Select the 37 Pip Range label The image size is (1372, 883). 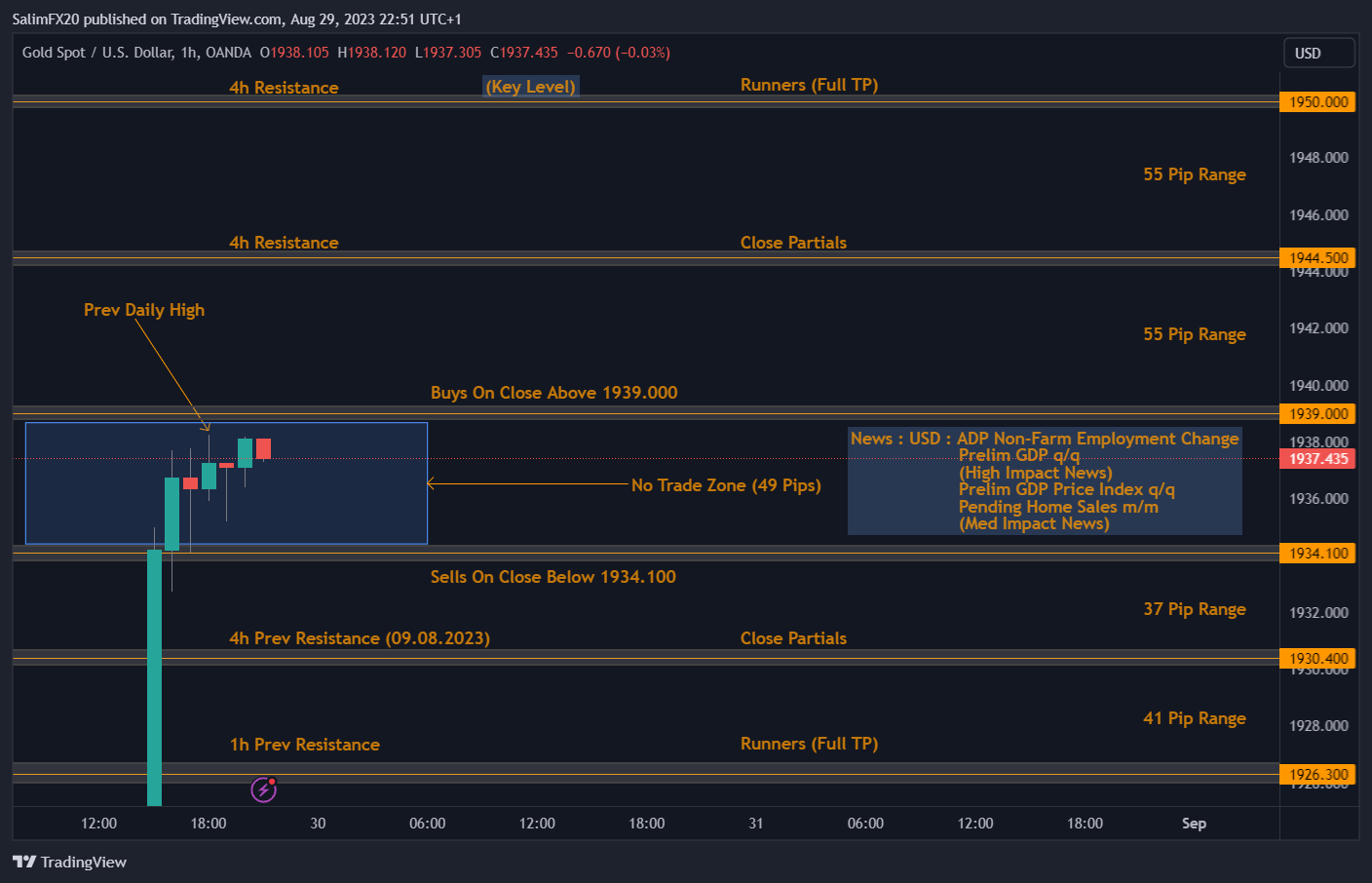pyautogui.click(x=1195, y=609)
